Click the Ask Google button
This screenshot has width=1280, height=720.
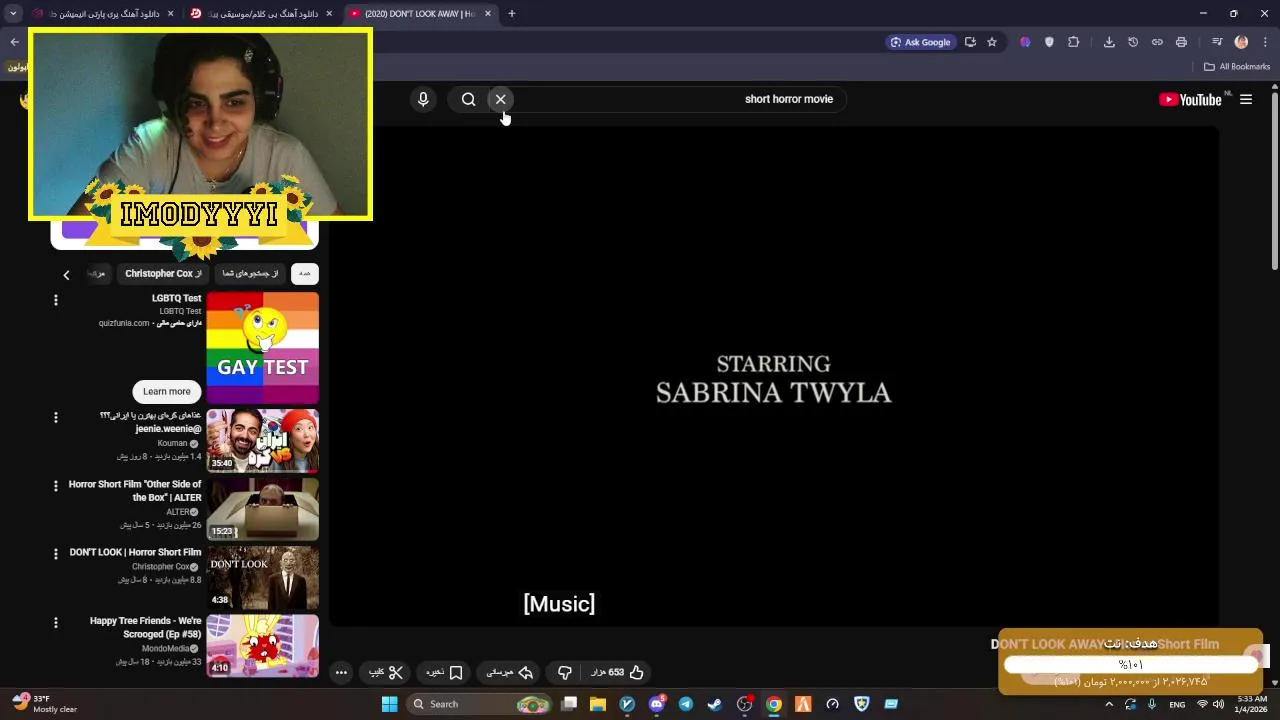tap(919, 42)
